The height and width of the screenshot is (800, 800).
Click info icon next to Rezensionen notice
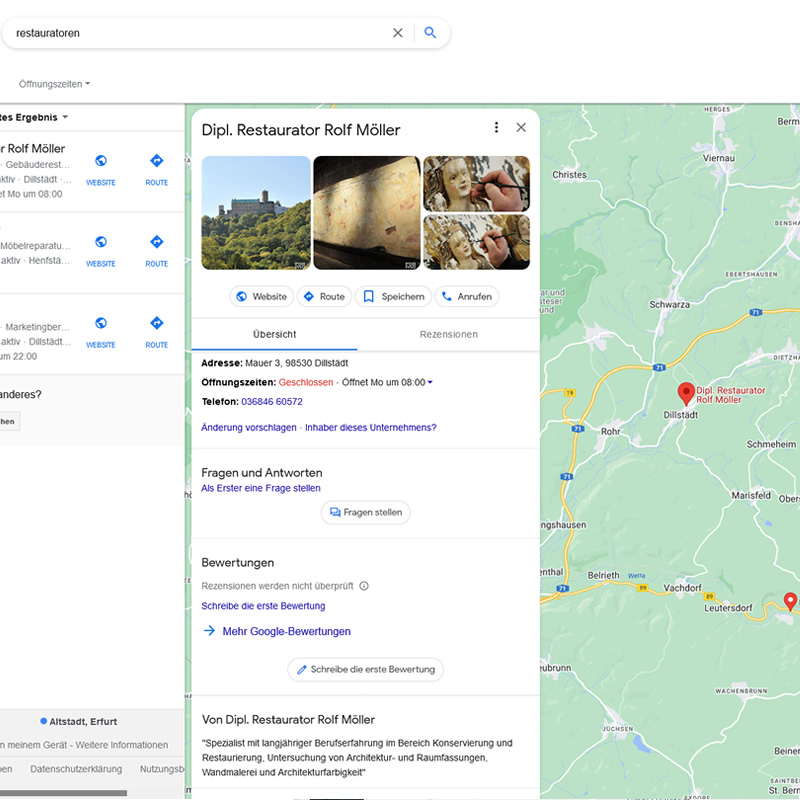[364, 586]
